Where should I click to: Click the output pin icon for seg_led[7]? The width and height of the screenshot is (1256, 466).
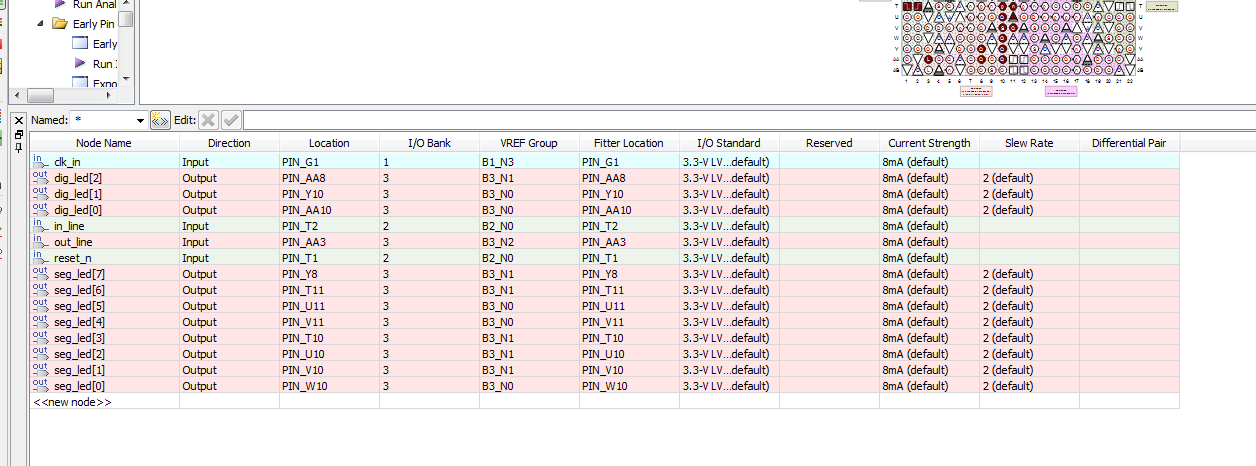click(x=40, y=273)
